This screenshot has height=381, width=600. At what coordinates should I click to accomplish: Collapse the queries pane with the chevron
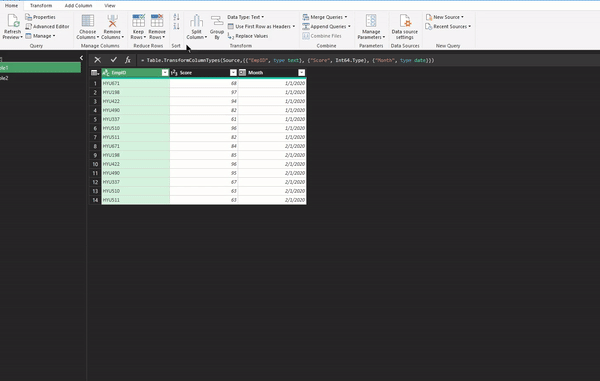[81, 58]
